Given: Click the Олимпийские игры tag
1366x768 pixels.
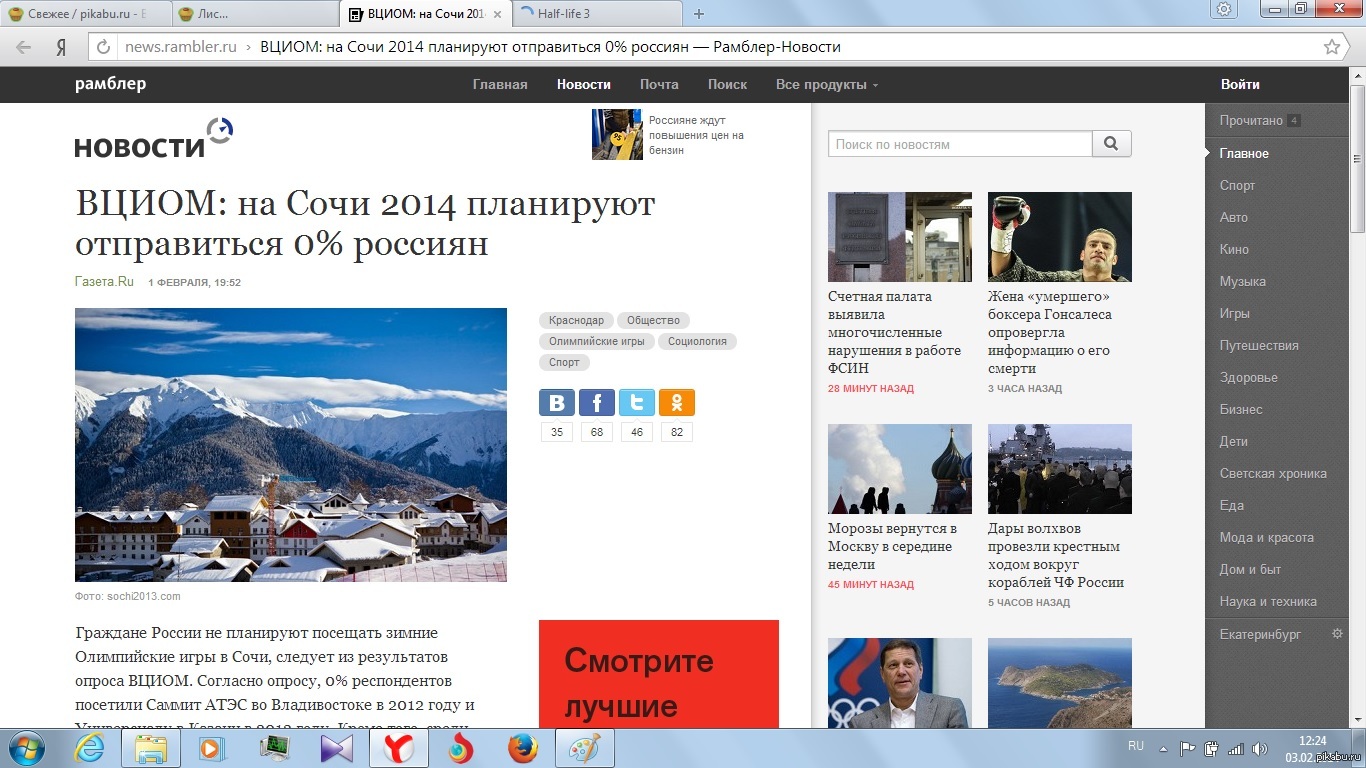Looking at the screenshot, I should (597, 341).
